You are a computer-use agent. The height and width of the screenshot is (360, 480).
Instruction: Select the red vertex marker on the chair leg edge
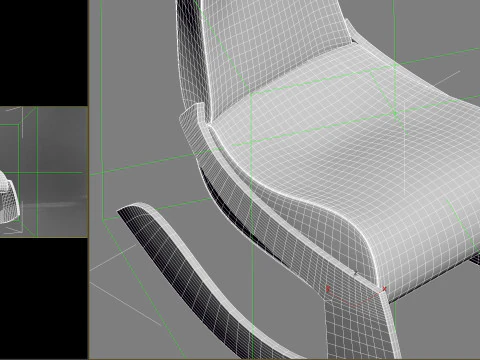328,289
